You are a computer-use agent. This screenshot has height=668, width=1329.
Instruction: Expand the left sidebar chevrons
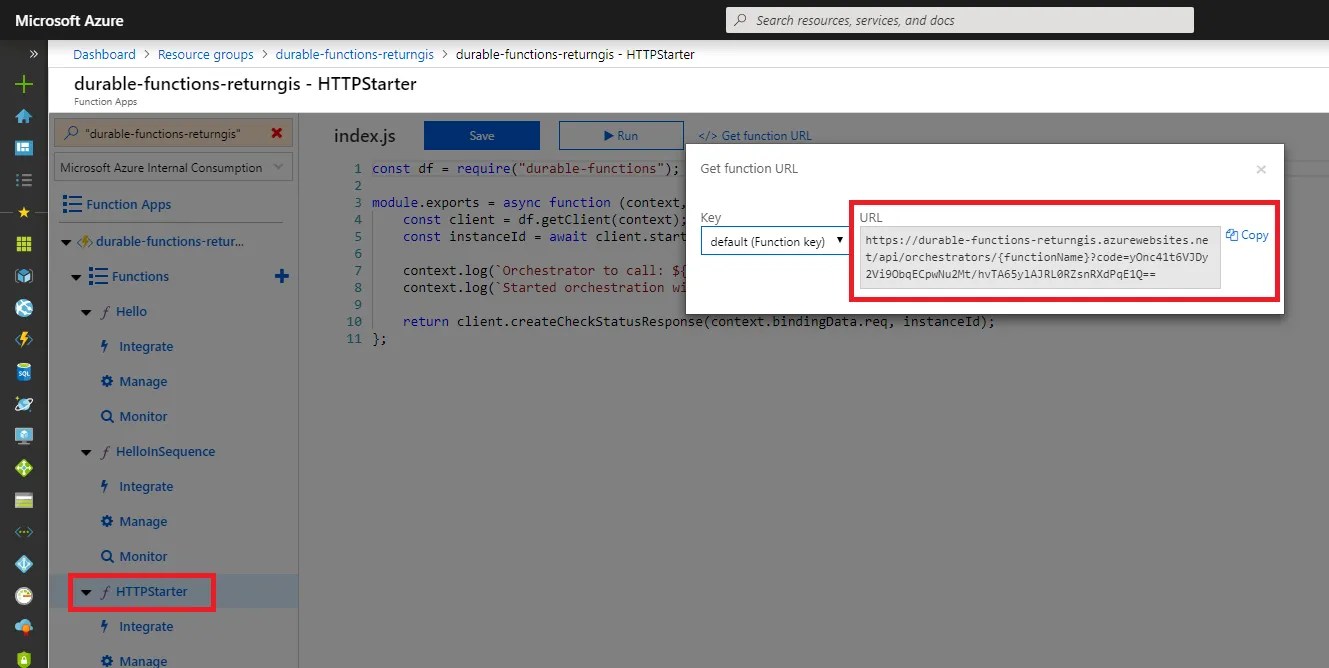(x=33, y=54)
